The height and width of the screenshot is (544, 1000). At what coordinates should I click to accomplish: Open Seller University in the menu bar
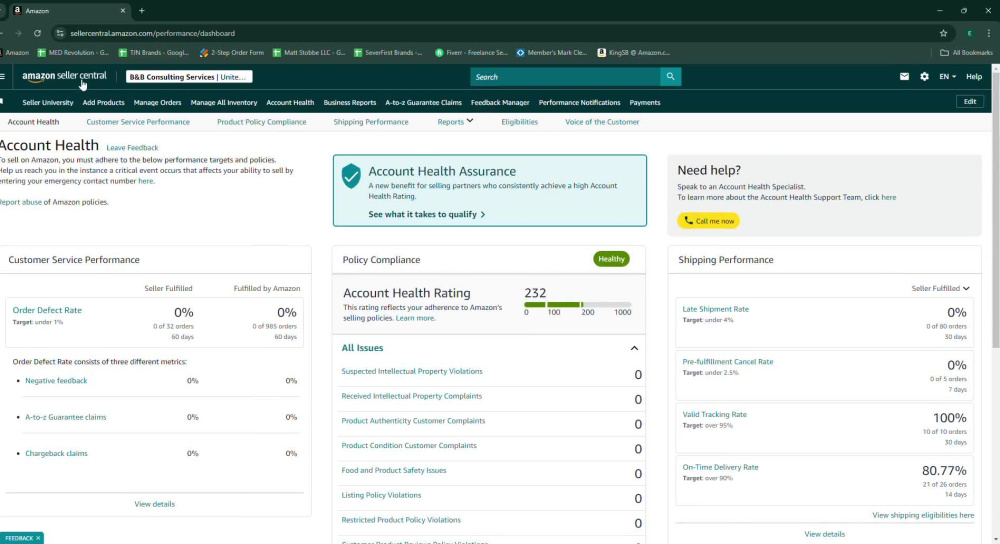(x=48, y=102)
